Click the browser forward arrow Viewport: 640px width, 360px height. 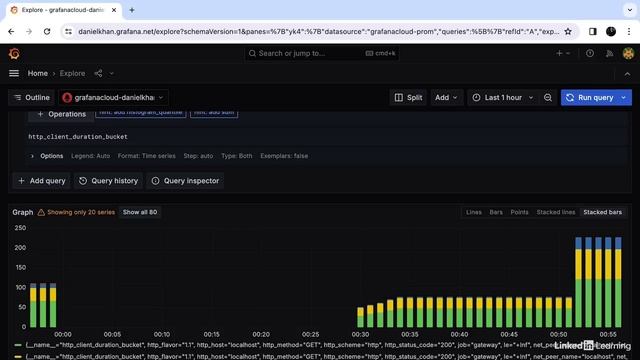pos(29,31)
